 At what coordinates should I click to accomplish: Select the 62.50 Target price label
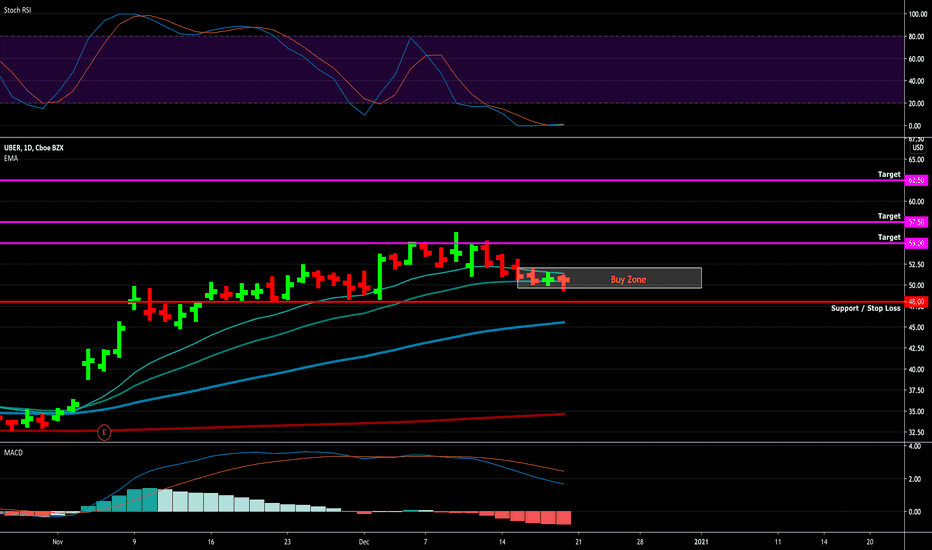[916, 180]
